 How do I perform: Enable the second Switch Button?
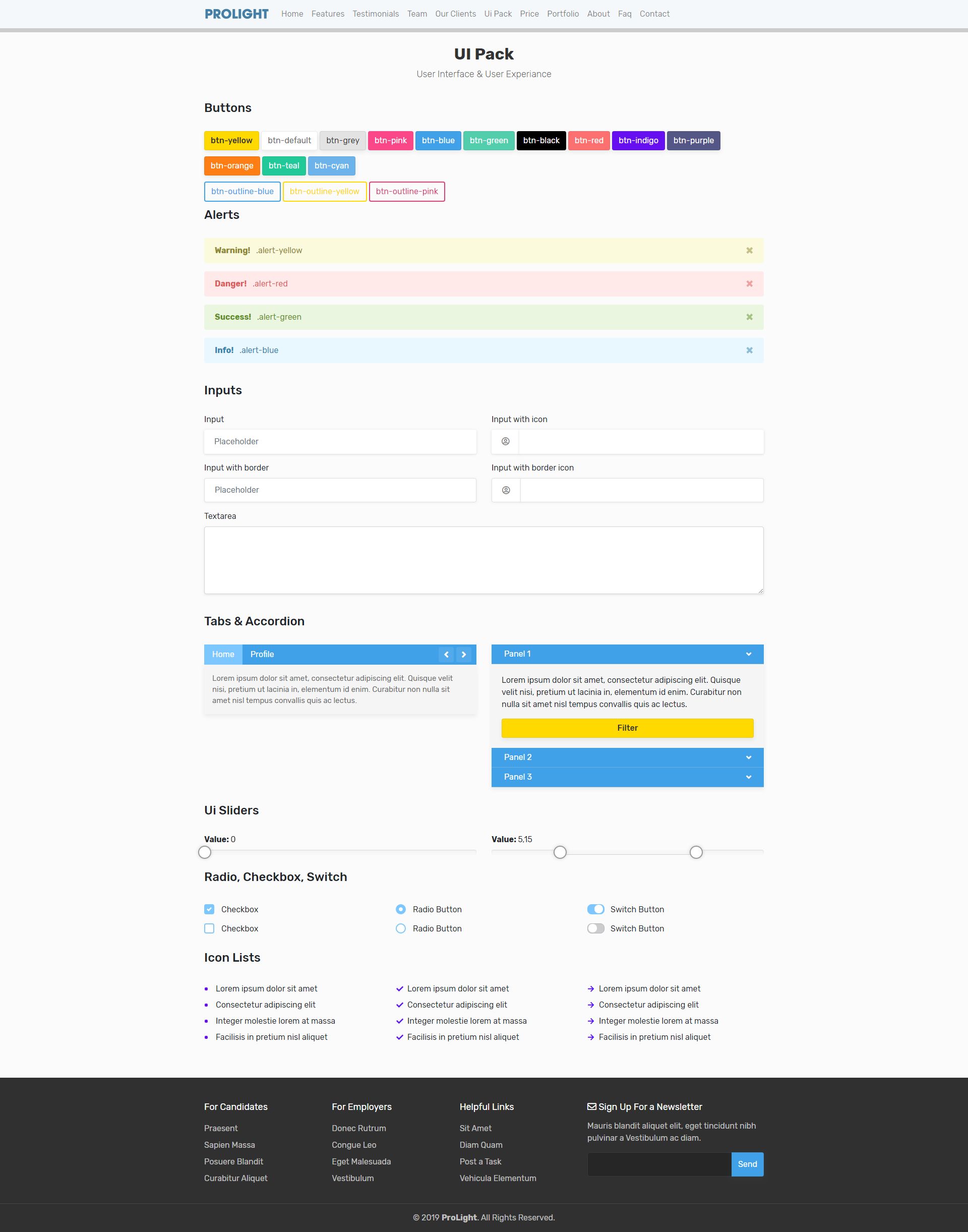point(595,929)
